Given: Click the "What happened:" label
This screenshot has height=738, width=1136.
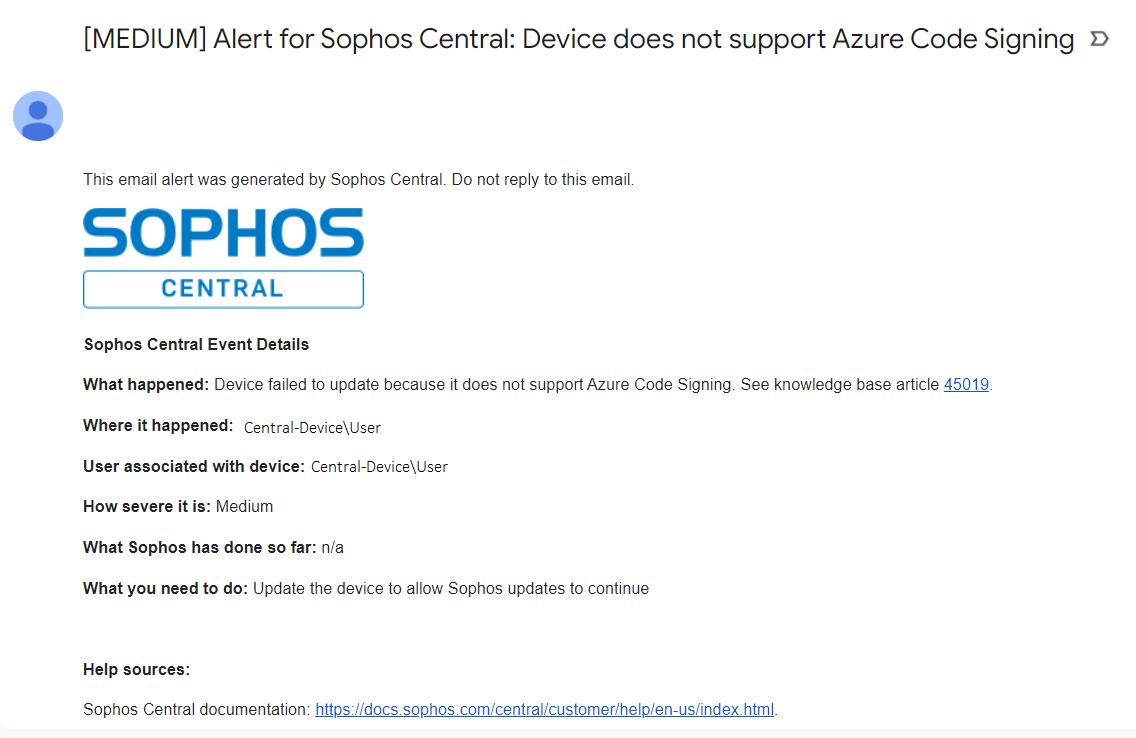Looking at the screenshot, I should point(146,385).
